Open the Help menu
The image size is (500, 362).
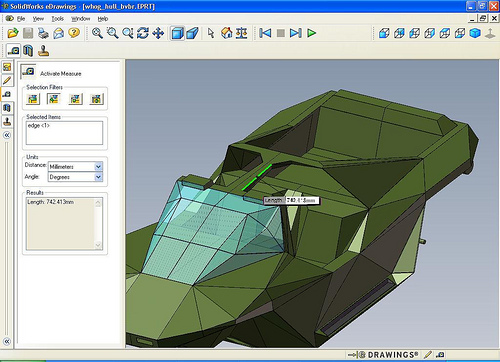tap(103, 19)
